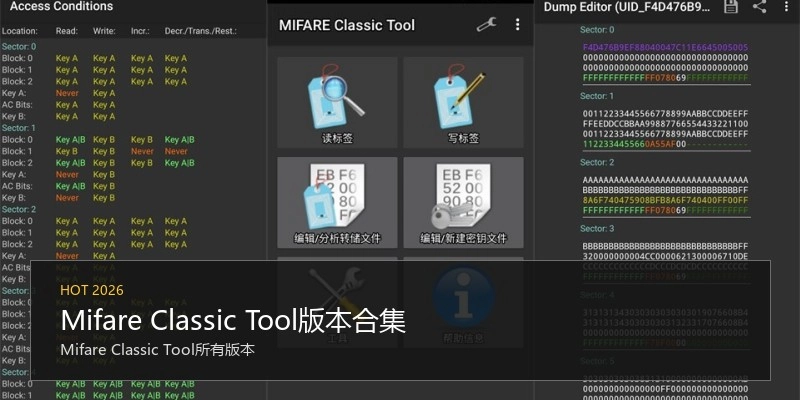
Task: Select Sector: 1 header in Access Conditions
Action: point(19,128)
